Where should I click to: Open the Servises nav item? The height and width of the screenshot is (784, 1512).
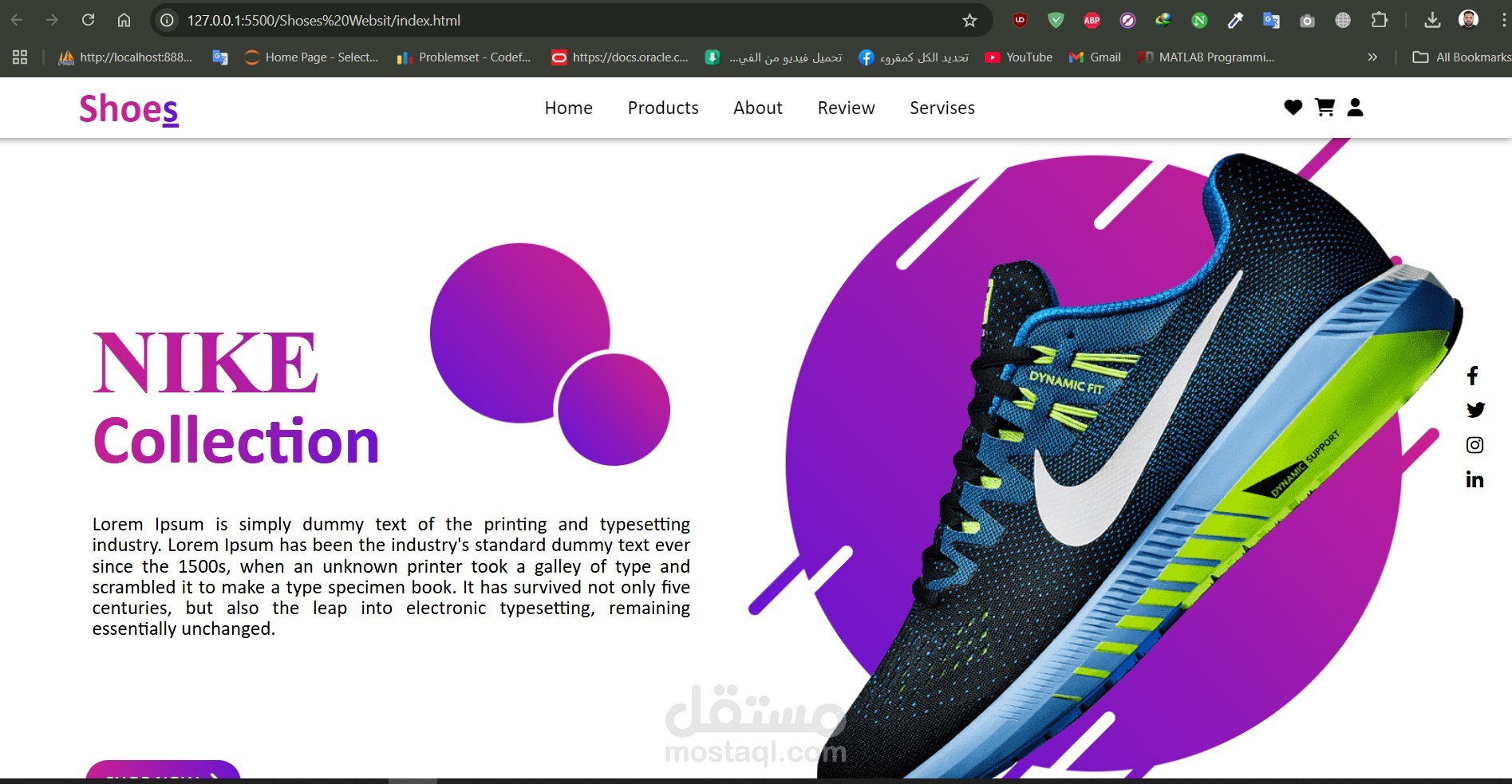click(x=942, y=108)
